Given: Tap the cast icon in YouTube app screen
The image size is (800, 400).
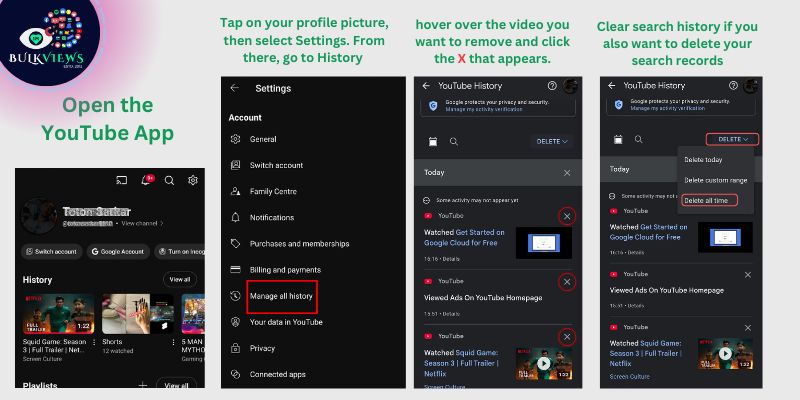Looking at the screenshot, I should (x=121, y=180).
